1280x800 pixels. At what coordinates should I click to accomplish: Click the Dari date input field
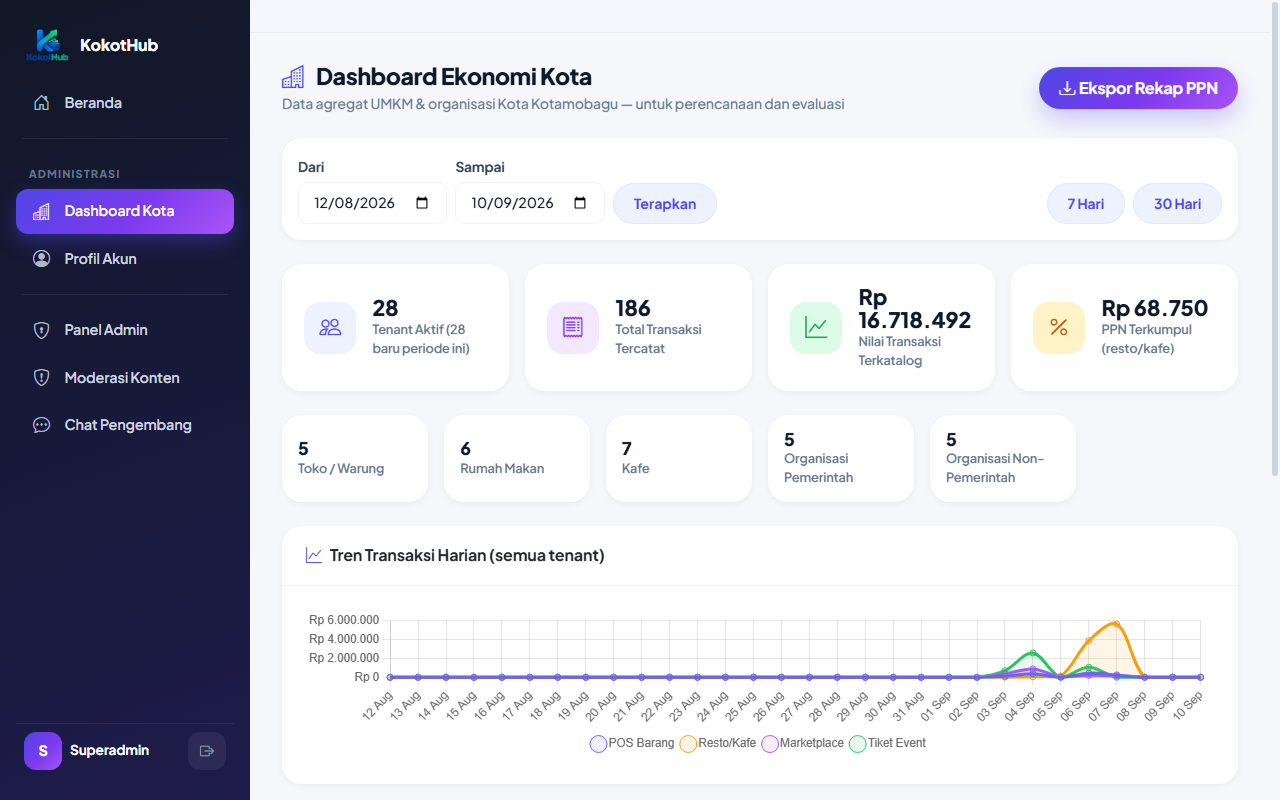[372, 203]
